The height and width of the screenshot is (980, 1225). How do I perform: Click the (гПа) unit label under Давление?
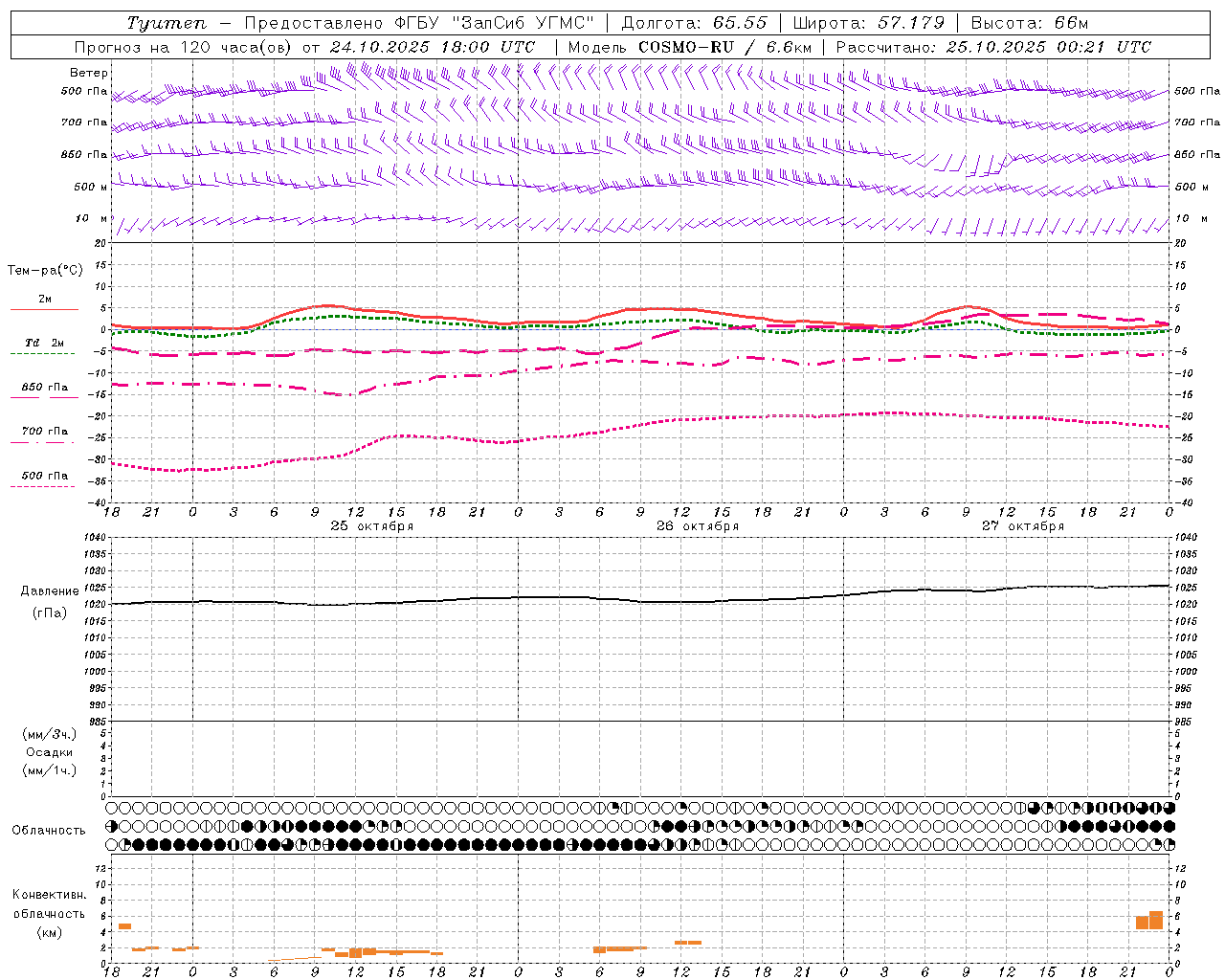pos(50,612)
